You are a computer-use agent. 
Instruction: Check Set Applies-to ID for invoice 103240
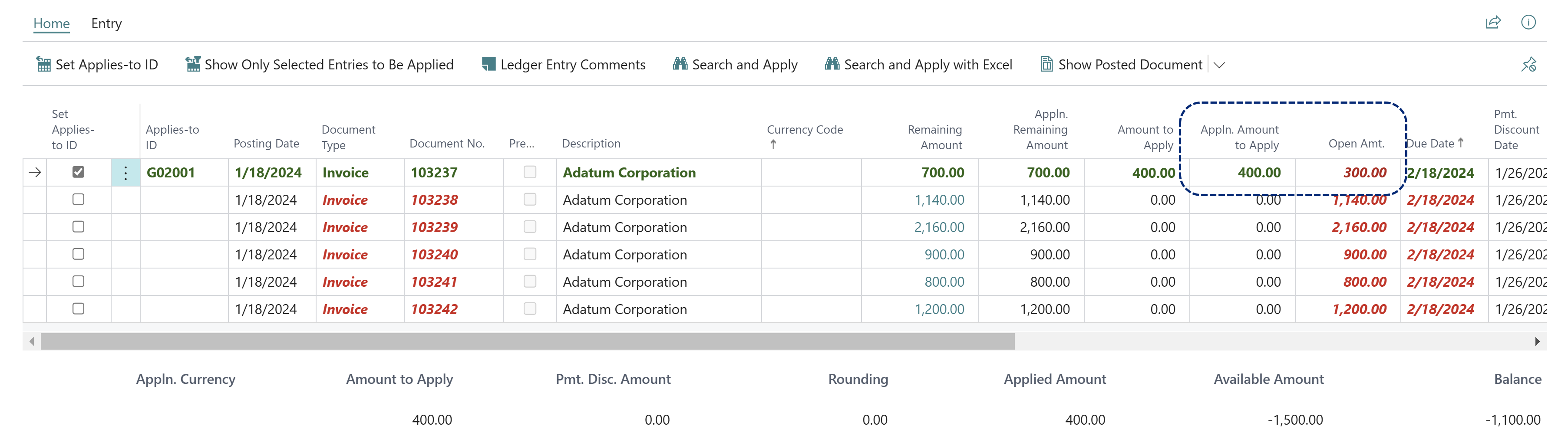coord(78,254)
